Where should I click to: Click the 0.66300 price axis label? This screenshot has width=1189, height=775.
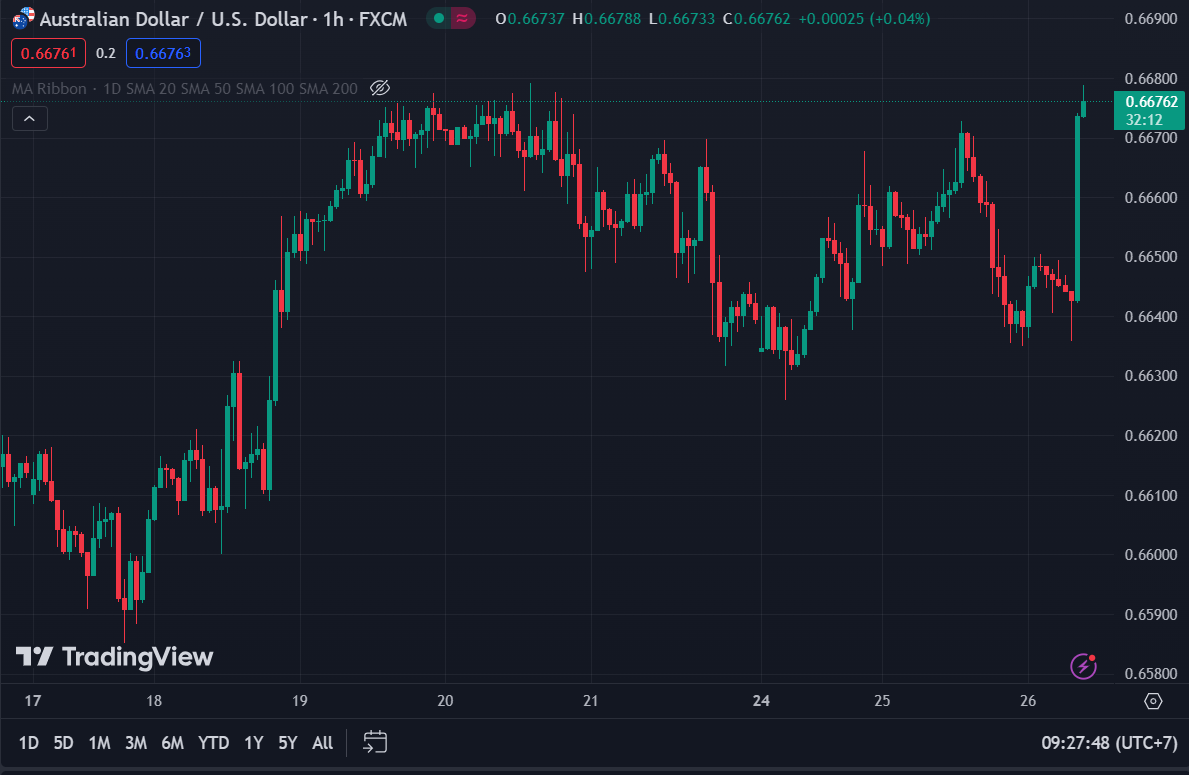coord(1151,375)
